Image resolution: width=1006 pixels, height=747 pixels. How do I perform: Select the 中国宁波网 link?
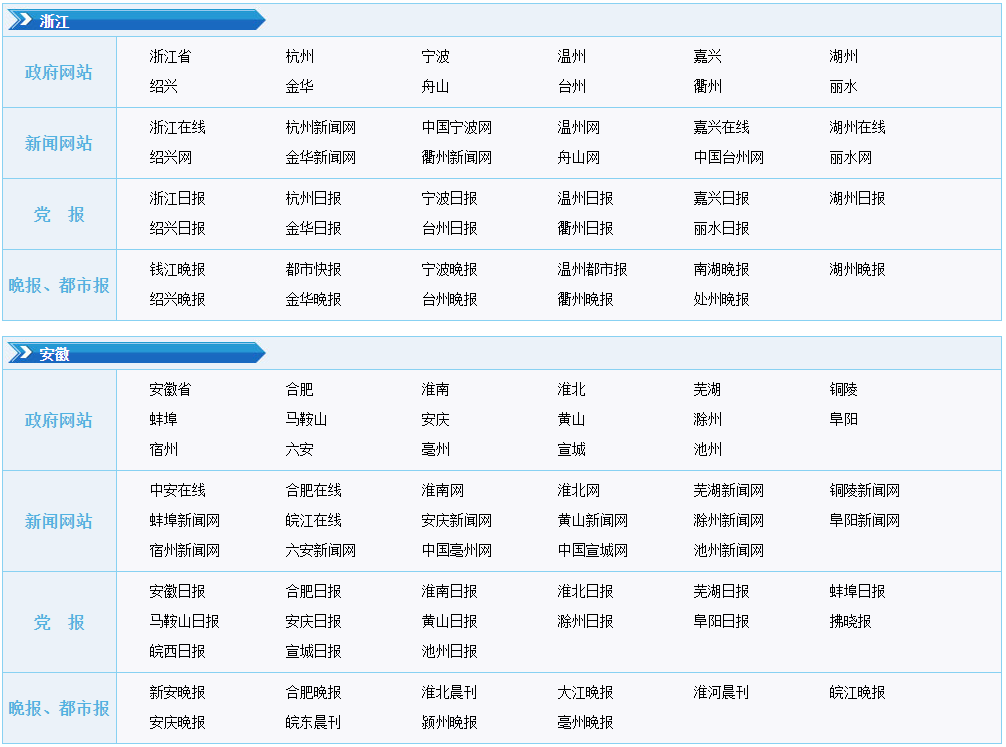[456, 128]
